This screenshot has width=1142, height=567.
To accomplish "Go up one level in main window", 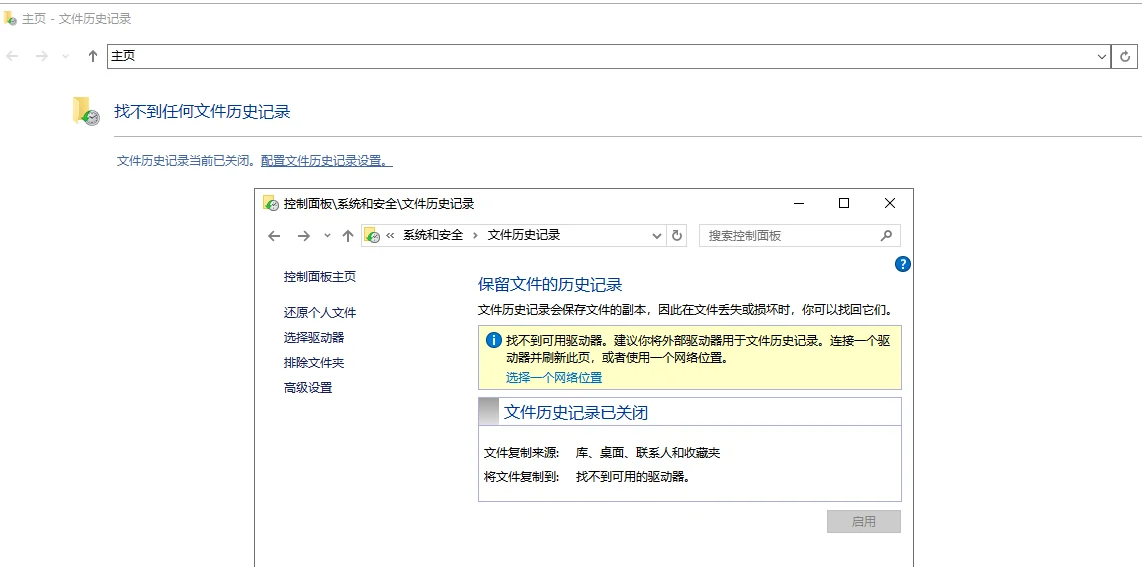I will tap(92, 56).
